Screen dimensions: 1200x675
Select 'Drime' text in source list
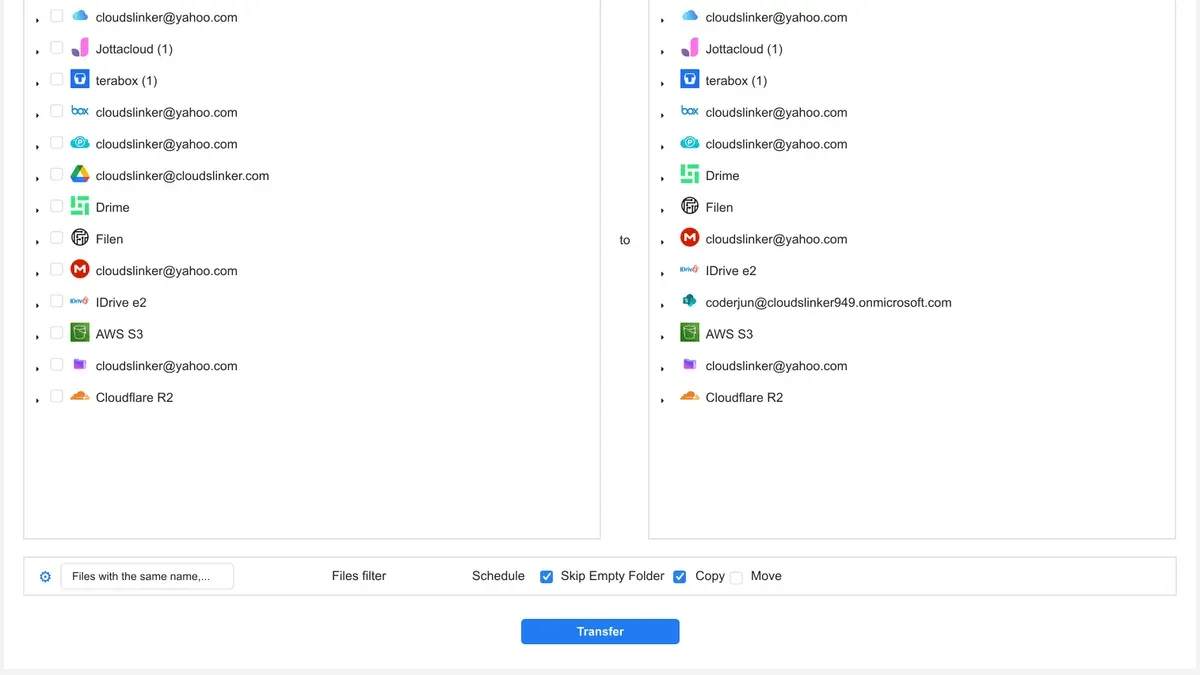pos(112,207)
